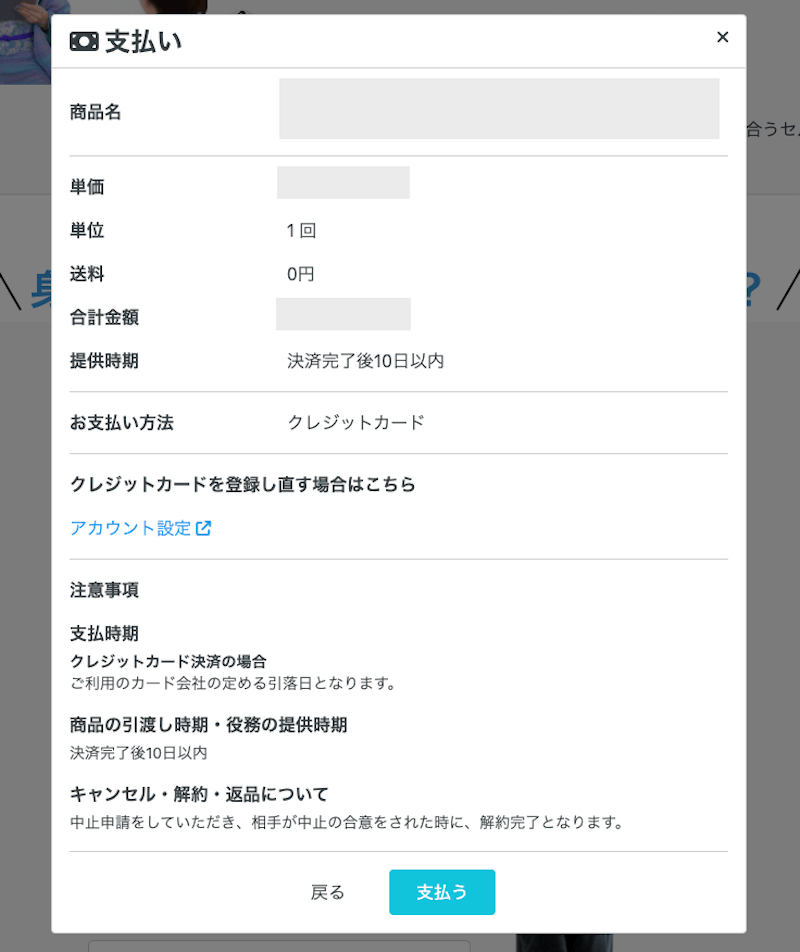Click the 単位 value 1回
Screen dimensions: 800x952
[x=301, y=231]
